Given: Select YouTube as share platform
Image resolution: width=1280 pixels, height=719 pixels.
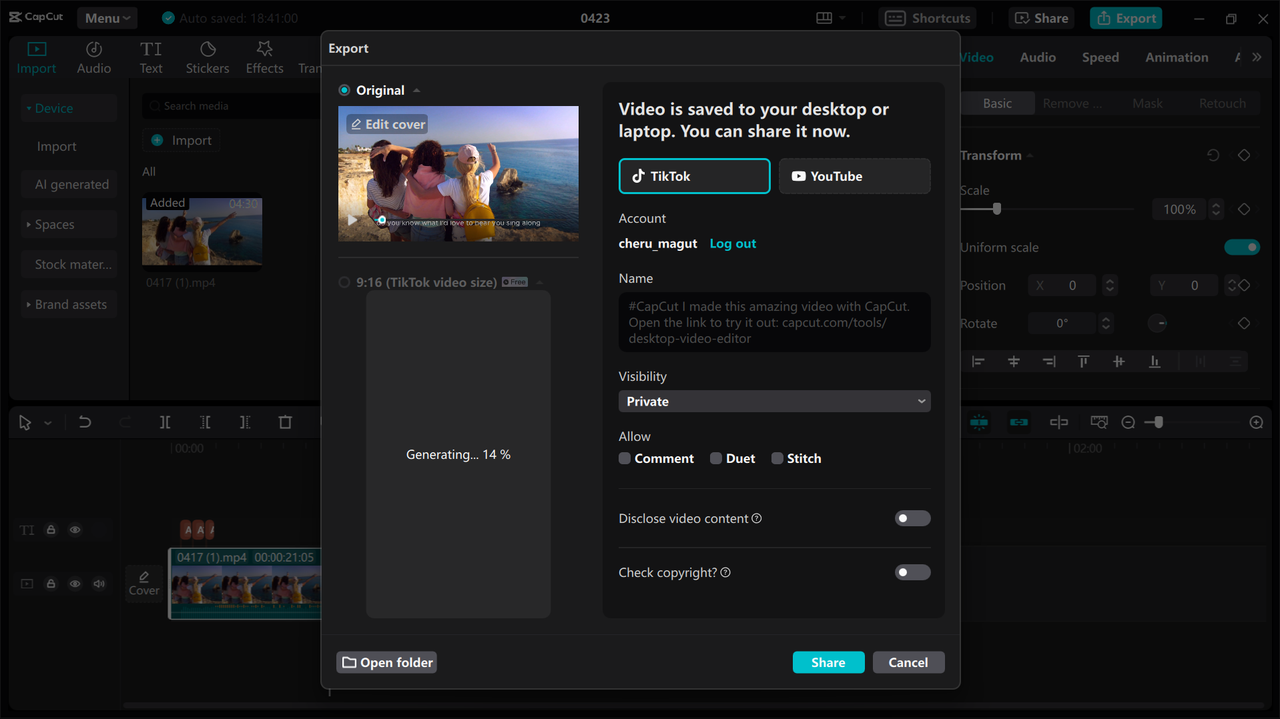Looking at the screenshot, I should tap(855, 176).
